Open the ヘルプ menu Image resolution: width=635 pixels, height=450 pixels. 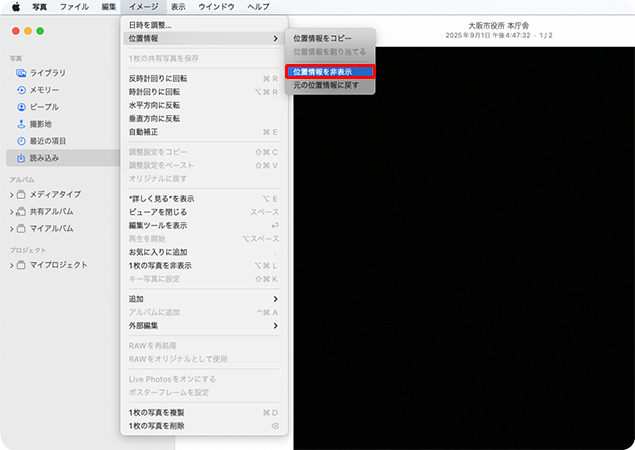point(258,6)
